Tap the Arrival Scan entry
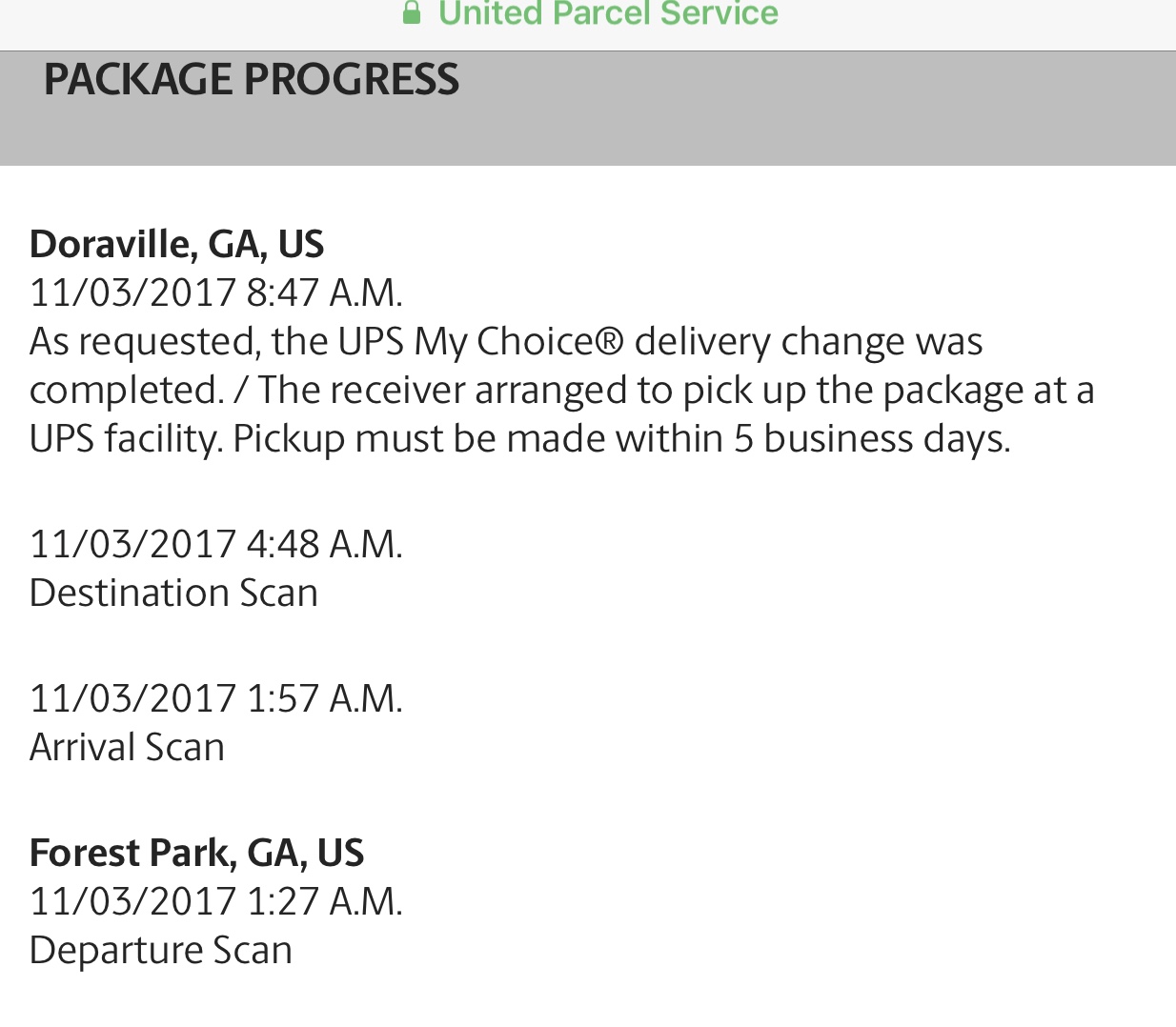1176x1027 pixels. point(127,747)
